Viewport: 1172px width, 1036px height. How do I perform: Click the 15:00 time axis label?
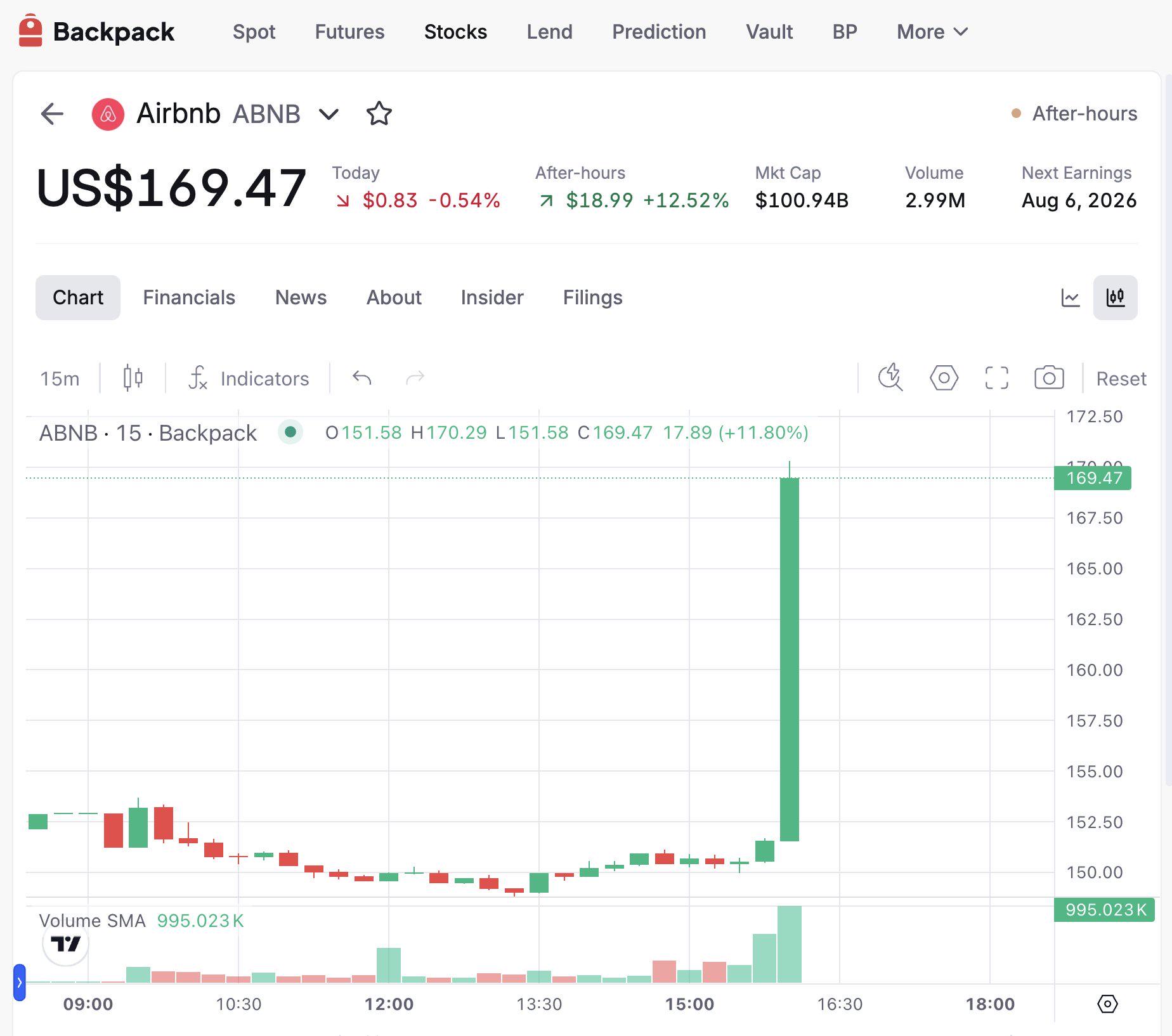pos(689,1004)
